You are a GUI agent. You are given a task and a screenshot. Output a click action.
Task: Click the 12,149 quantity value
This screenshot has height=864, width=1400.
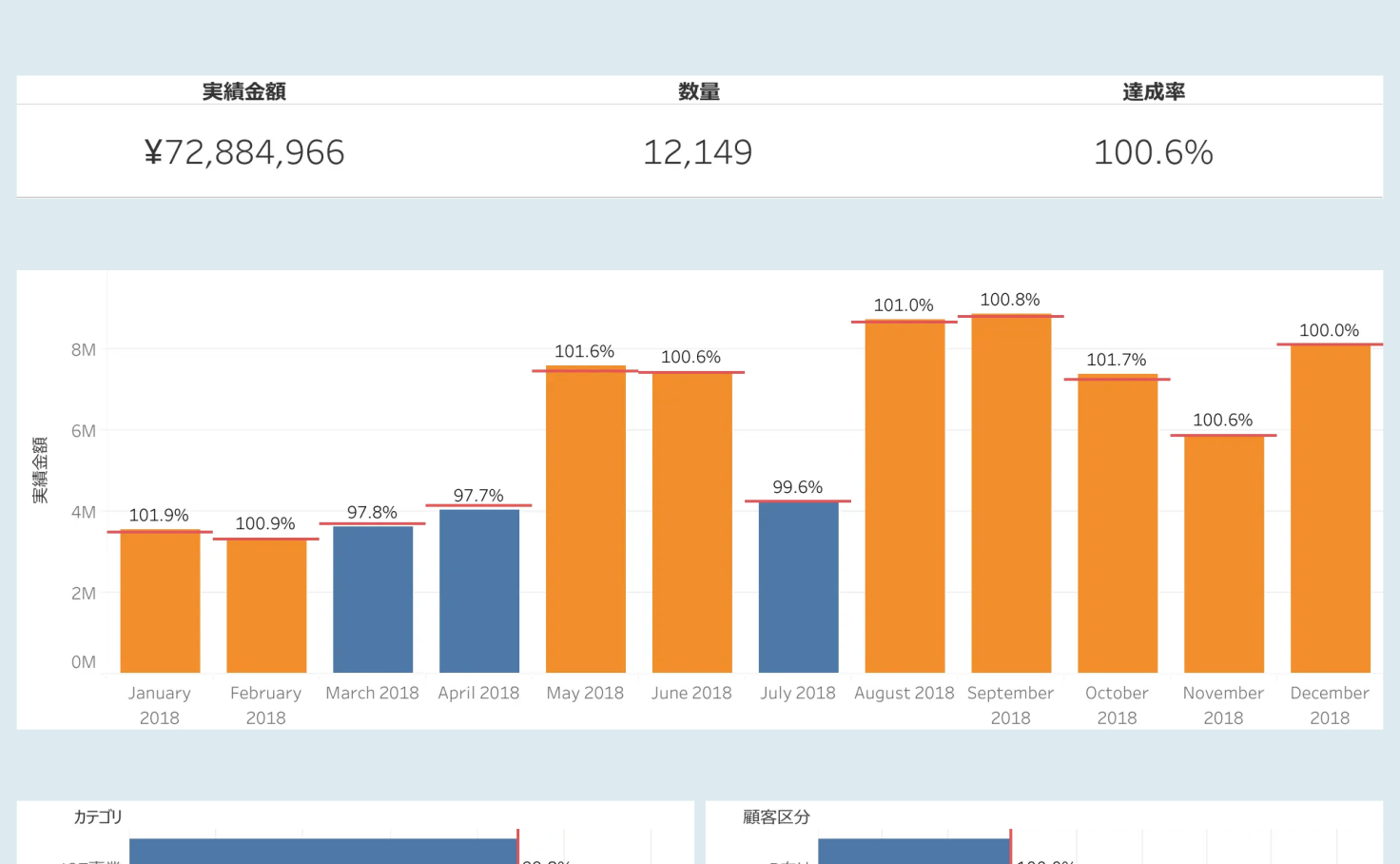(x=698, y=152)
